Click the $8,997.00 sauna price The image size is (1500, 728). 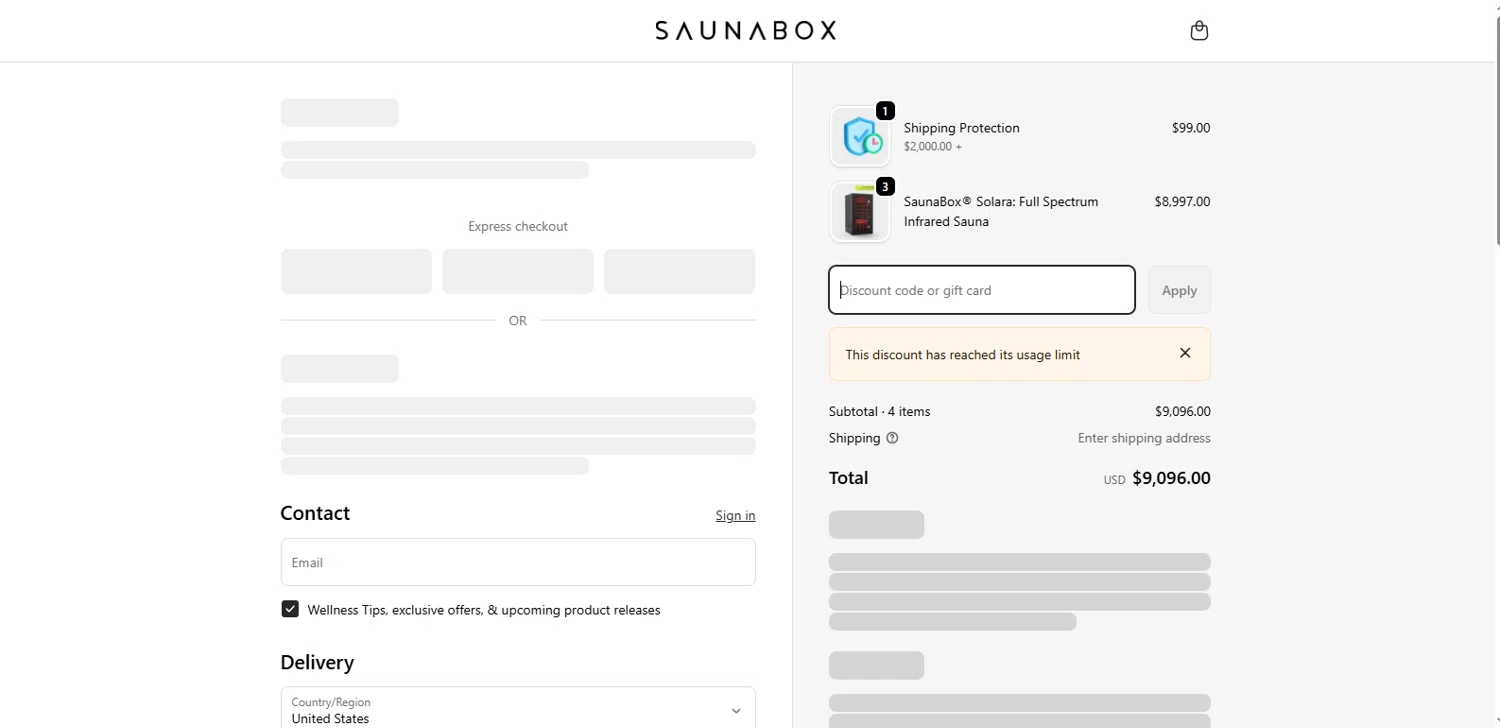click(1182, 201)
